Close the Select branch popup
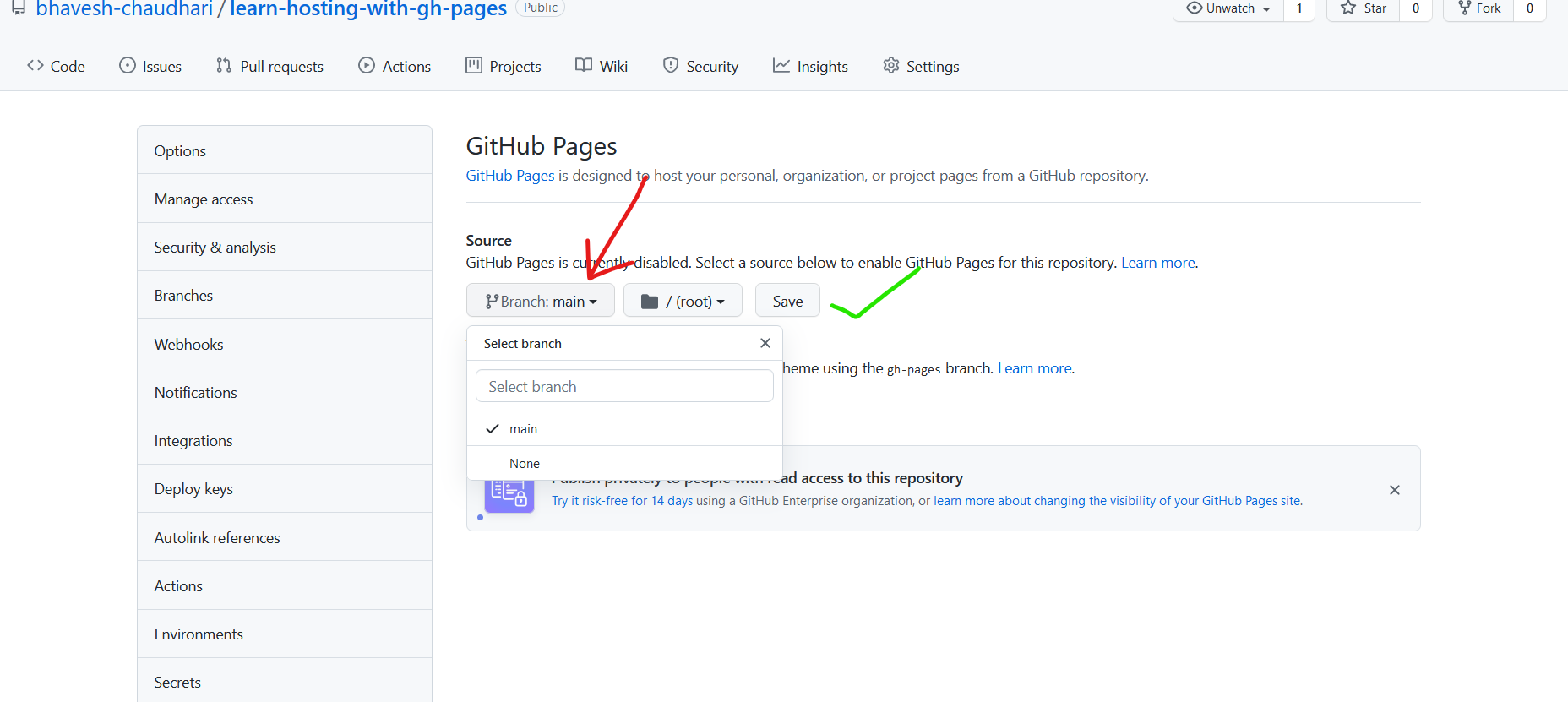 (765, 343)
